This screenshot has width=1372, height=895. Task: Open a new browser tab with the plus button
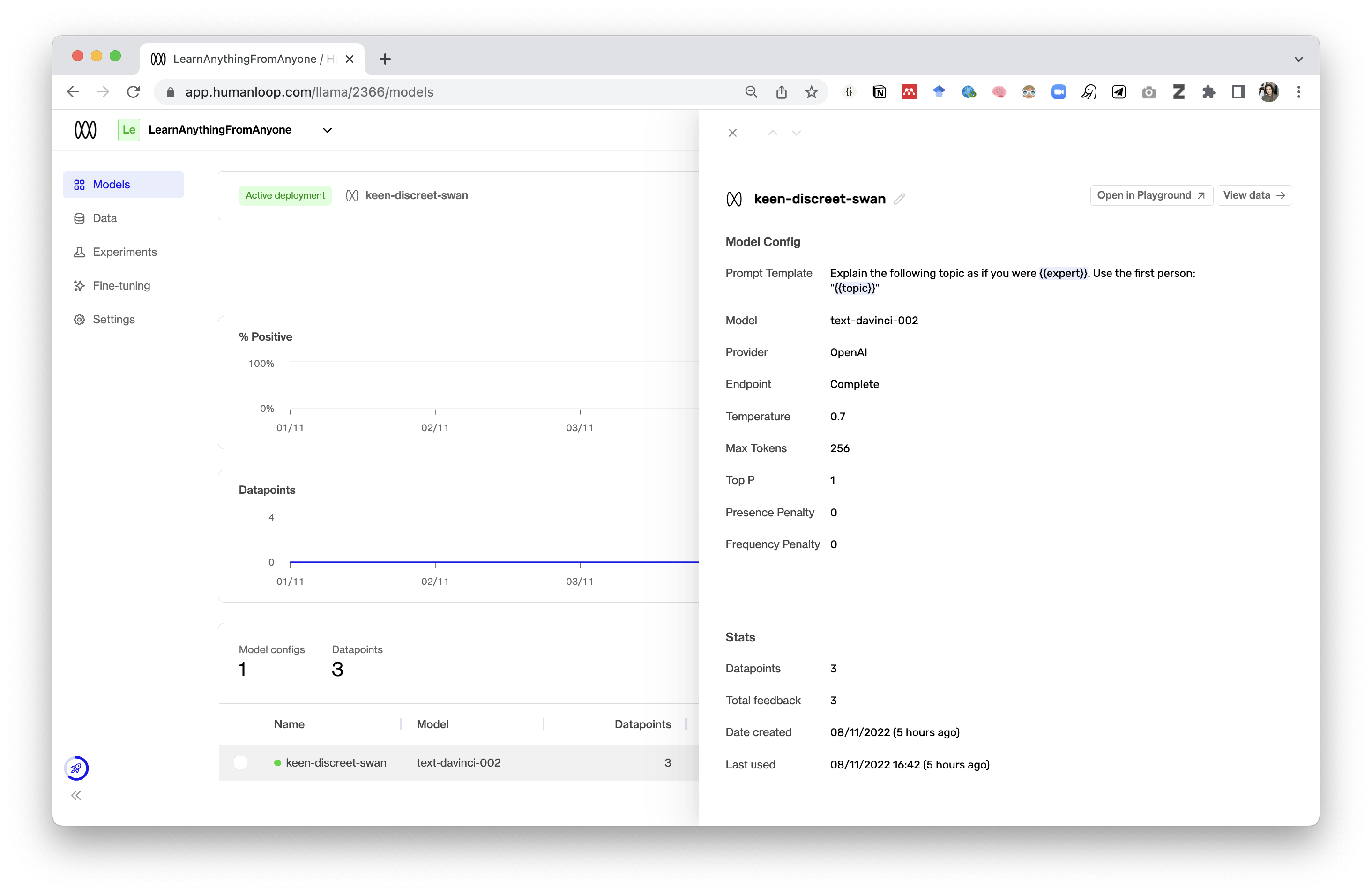coord(385,59)
